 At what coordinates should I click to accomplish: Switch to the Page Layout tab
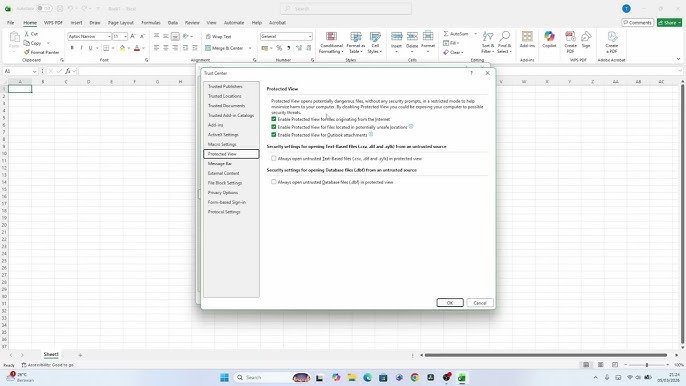tap(121, 22)
